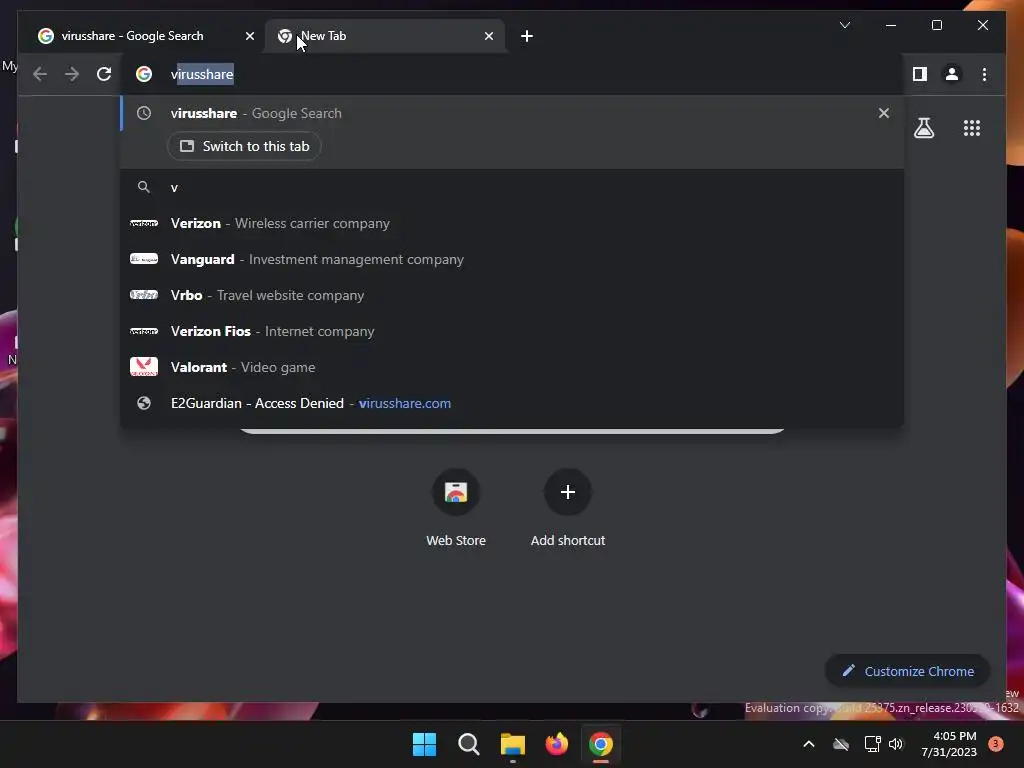This screenshot has width=1024, height=768.
Task: Click the OneDrive cloud tray icon
Action: (841, 744)
